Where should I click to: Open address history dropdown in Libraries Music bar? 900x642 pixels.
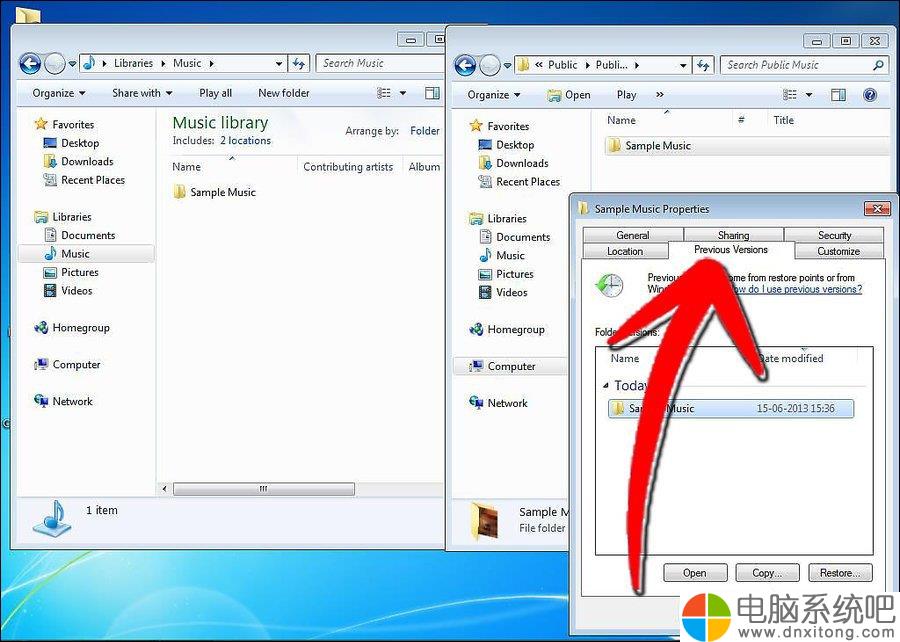coord(278,64)
